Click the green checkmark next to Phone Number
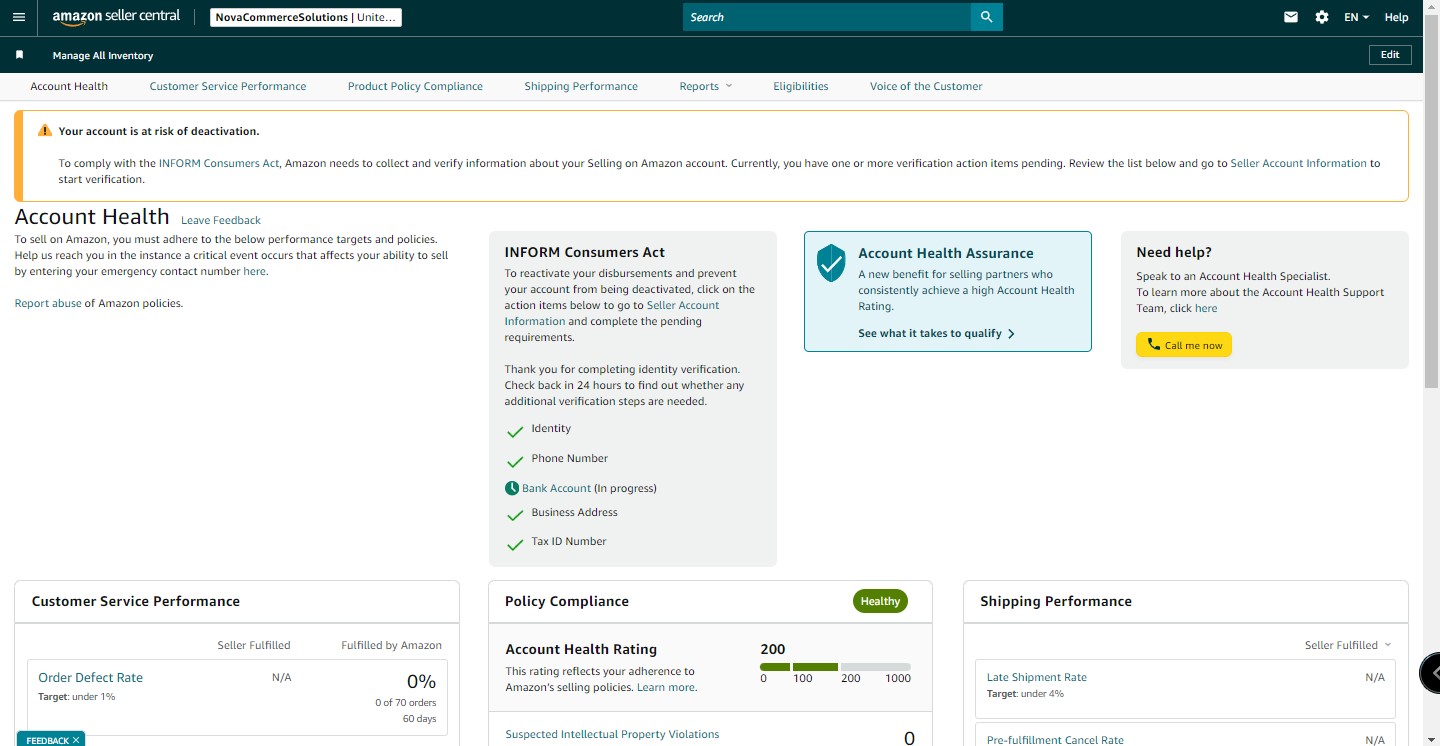Viewport: 1440px width, 746px height. click(x=515, y=462)
